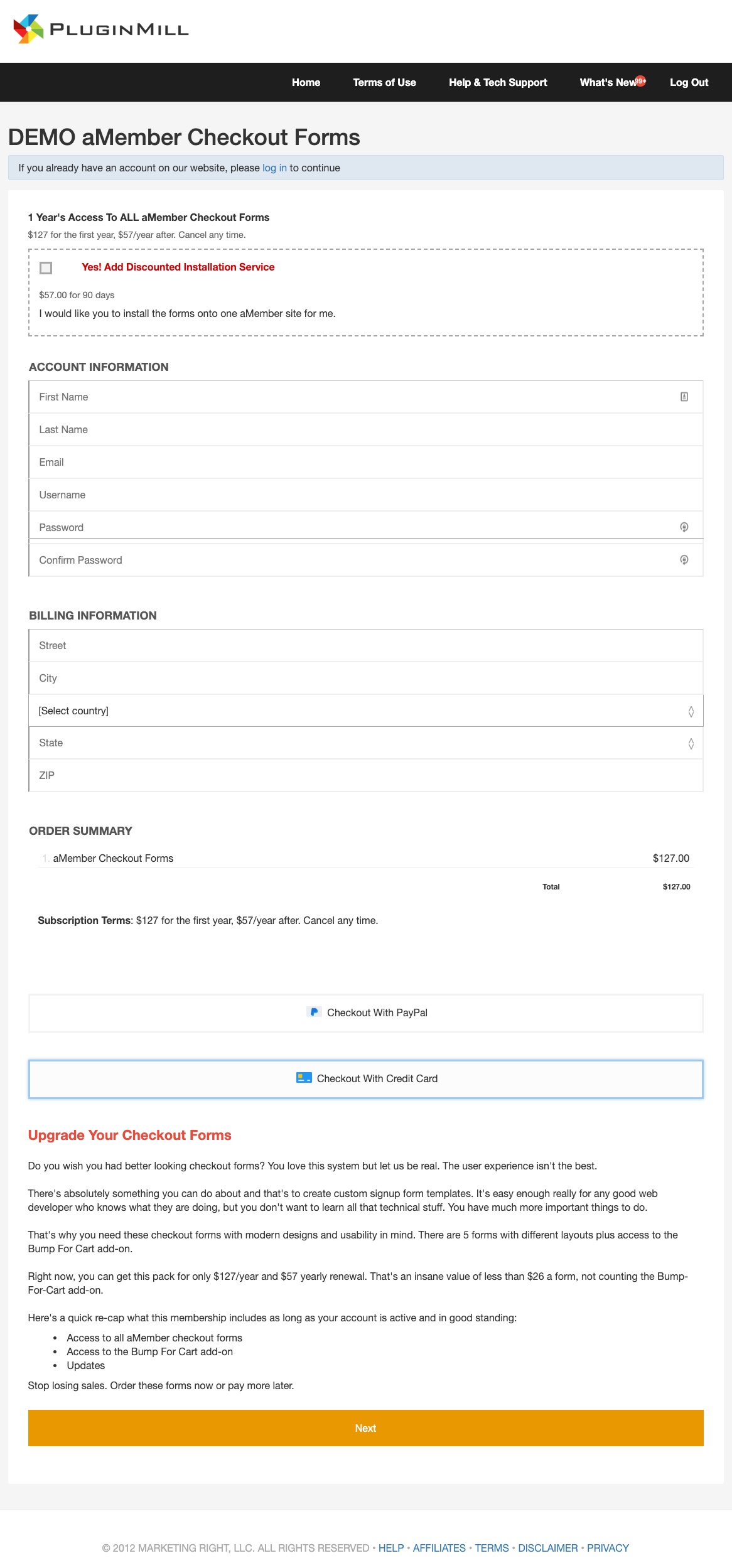Click the 'DEMO aMember Checkout Forms' page title

(184, 137)
